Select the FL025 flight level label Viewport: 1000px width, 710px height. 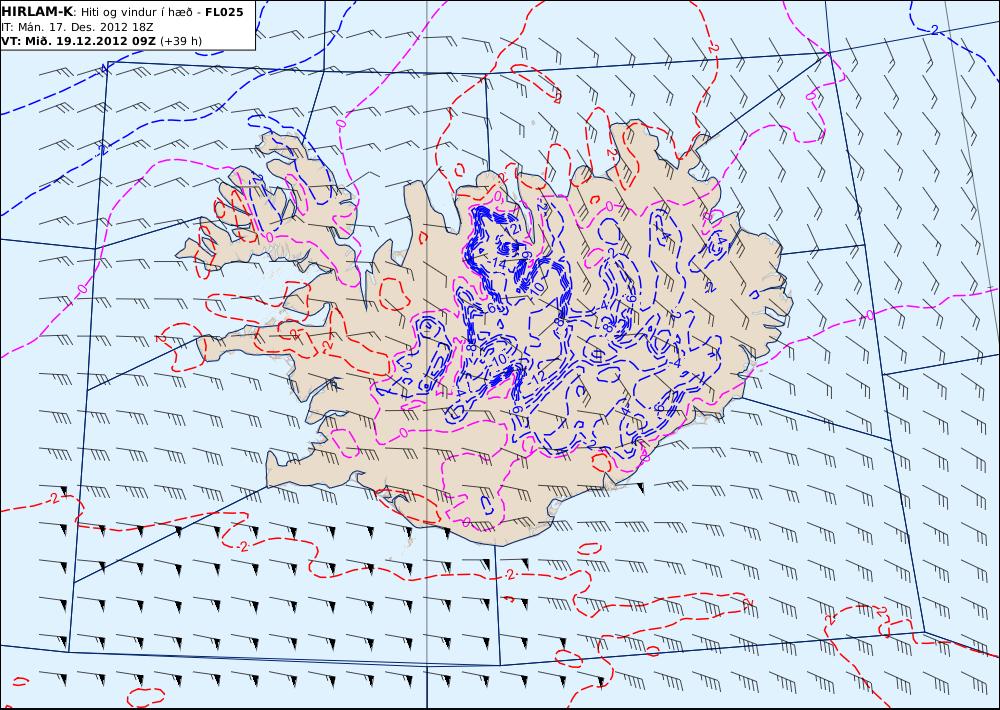point(224,12)
